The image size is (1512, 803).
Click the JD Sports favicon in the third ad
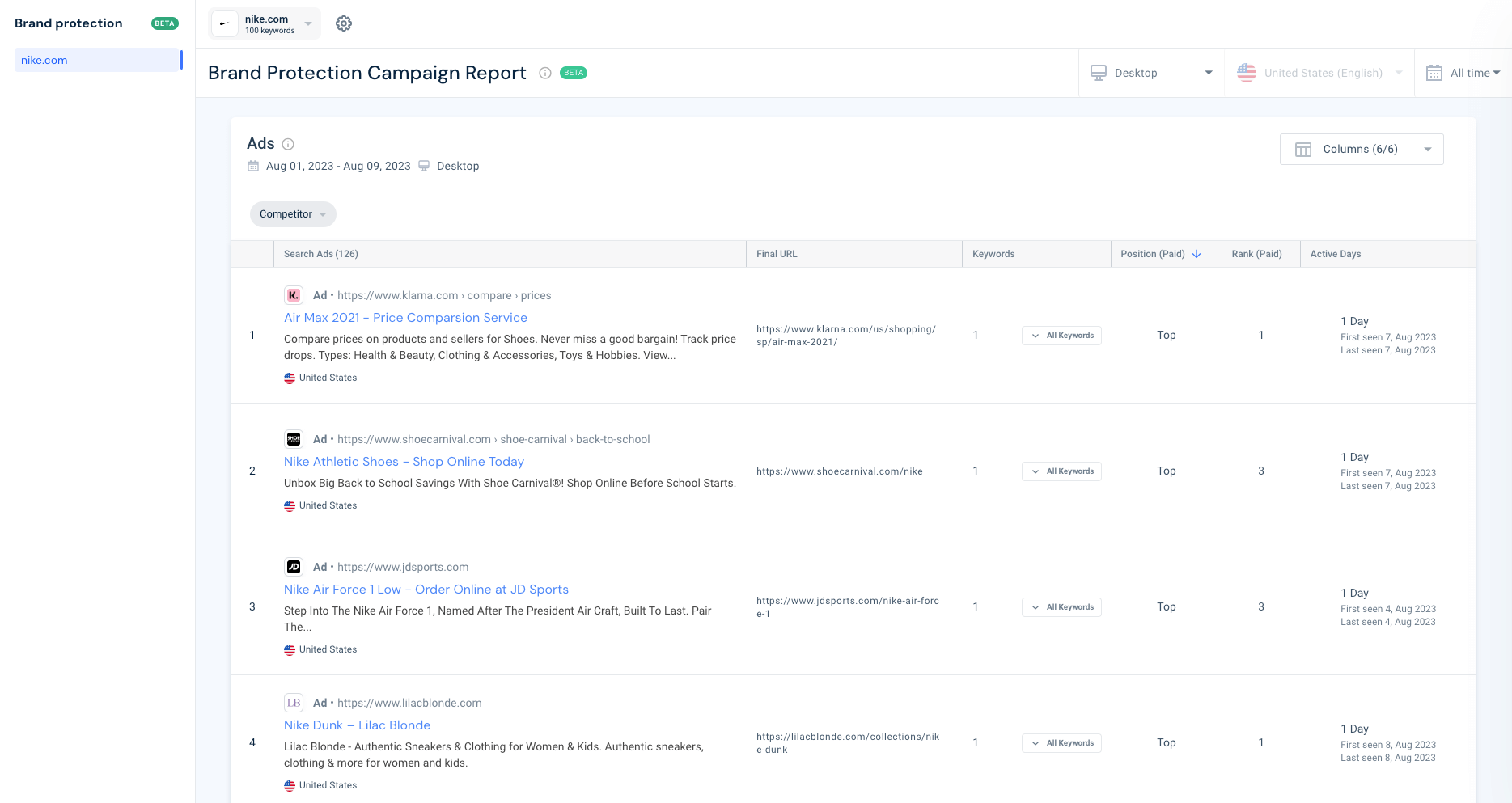point(294,567)
